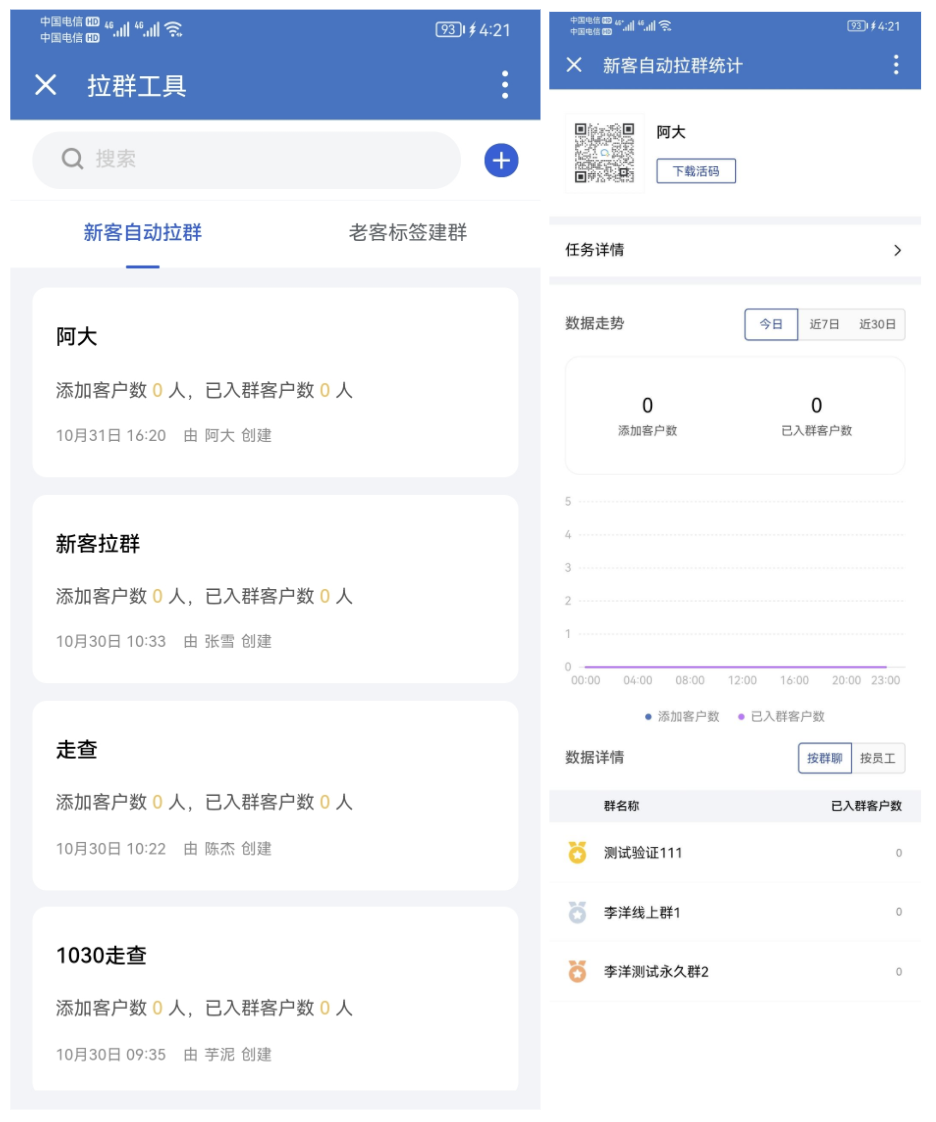936x1122 pixels.
Task: Open the 新客拉群 task card
Action: coord(275,589)
